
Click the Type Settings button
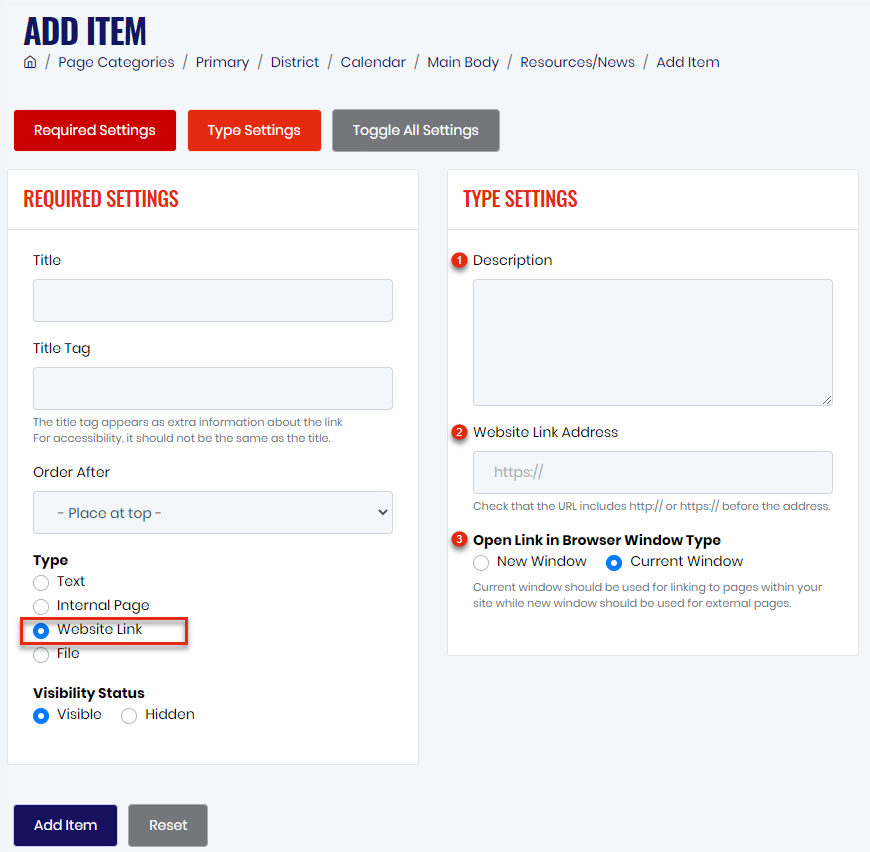(x=254, y=130)
